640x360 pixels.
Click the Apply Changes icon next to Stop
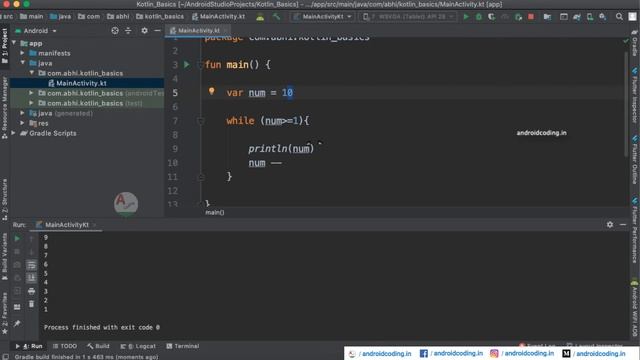coord(518,17)
